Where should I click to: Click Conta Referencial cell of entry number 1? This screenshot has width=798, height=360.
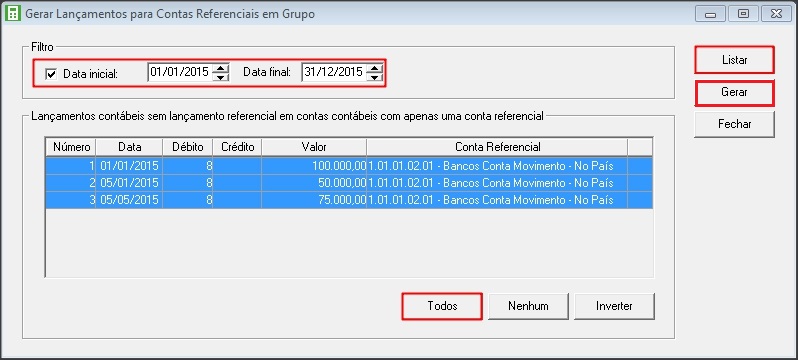coord(497,166)
